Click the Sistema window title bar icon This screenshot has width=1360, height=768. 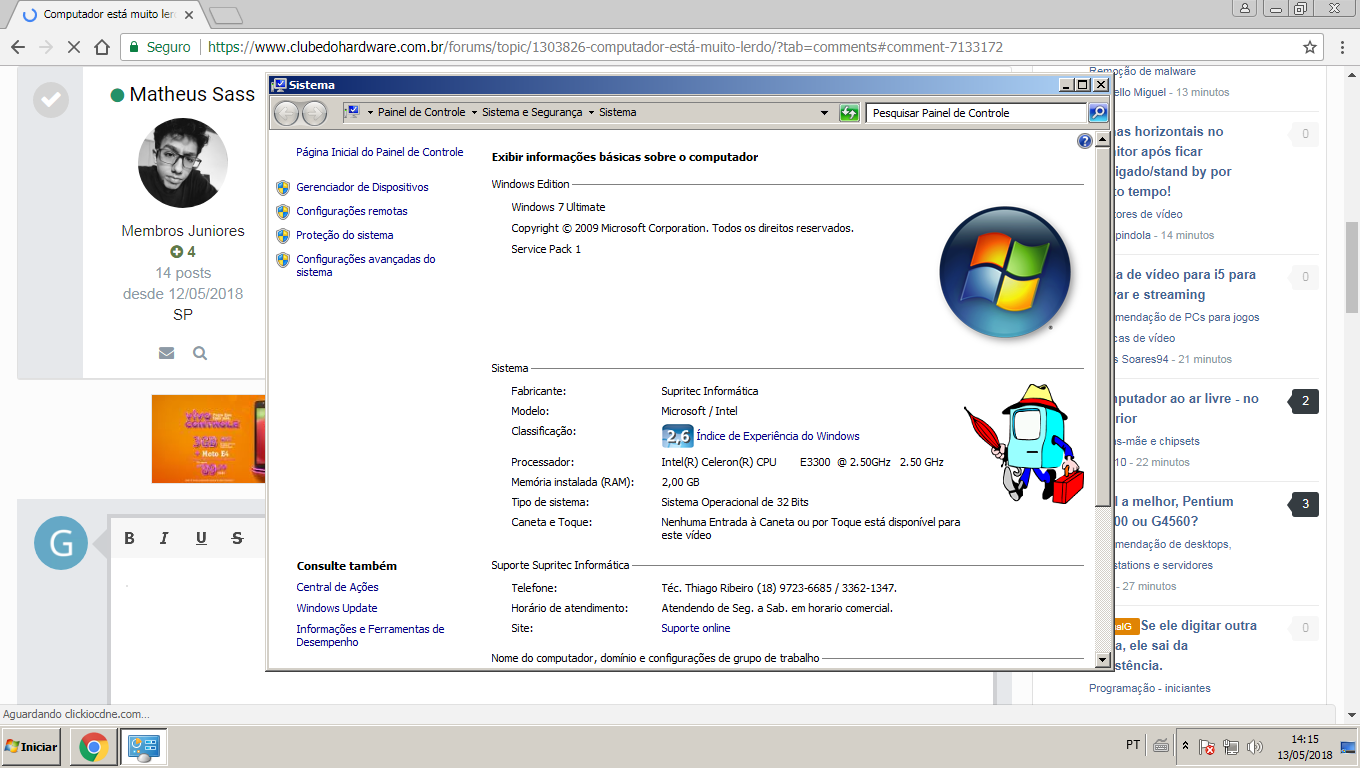pos(279,85)
